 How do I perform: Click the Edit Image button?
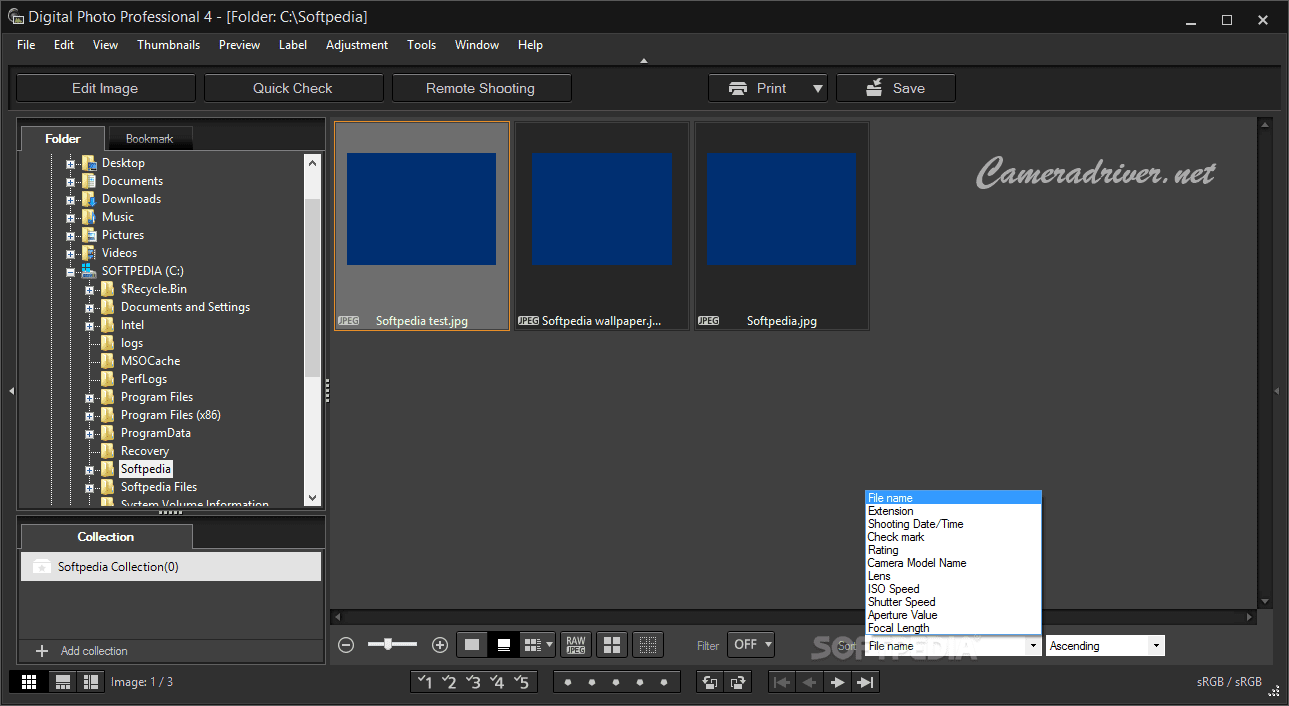point(105,88)
